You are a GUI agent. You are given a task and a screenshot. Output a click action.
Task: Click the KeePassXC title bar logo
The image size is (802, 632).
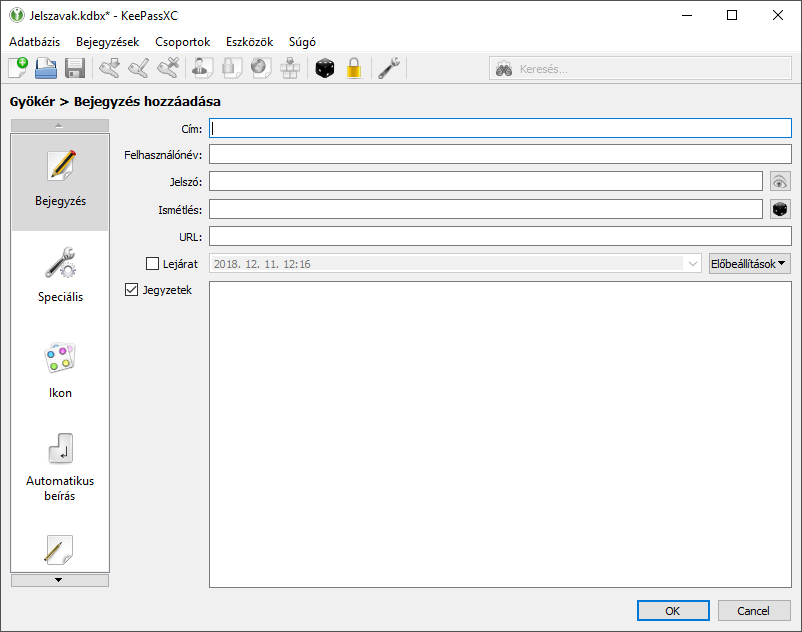[x=17, y=15]
